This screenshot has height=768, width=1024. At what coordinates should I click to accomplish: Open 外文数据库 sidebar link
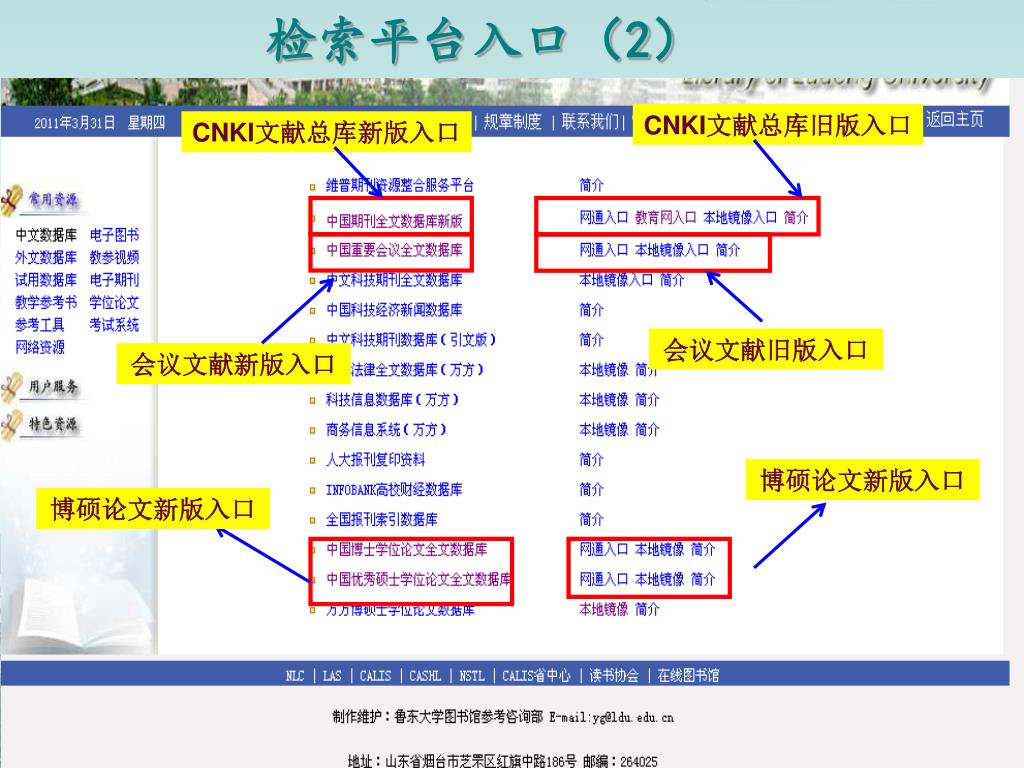(46, 257)
